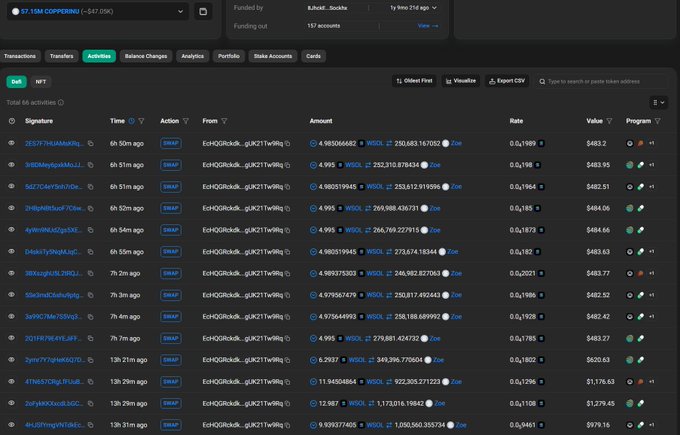Click the swap arrows icon in the 12.987 WSOL row

click(371, 403)
